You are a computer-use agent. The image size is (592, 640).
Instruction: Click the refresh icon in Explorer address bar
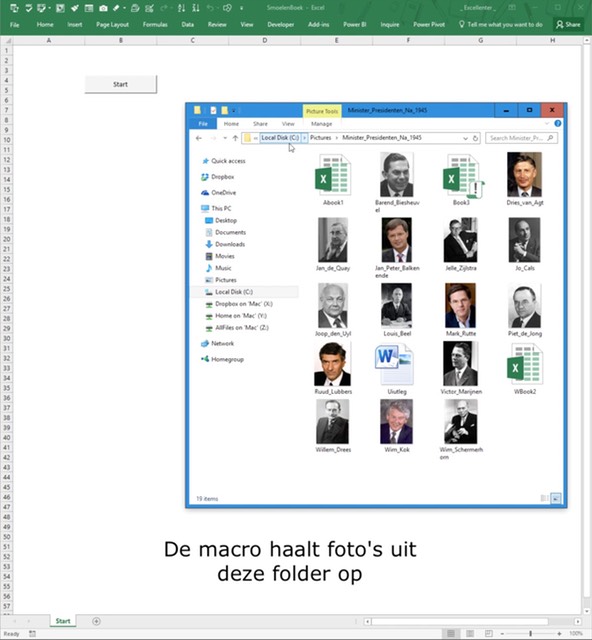click(x=475, y=138)
